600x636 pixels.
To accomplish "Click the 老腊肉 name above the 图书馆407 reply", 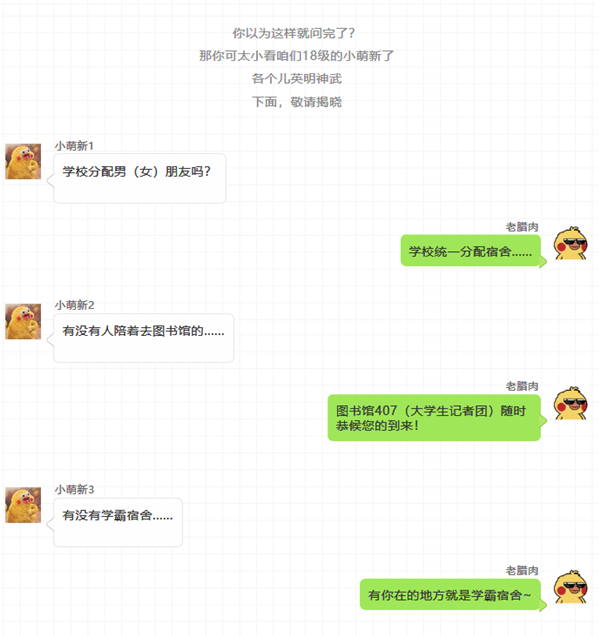I will pos(522,386).
